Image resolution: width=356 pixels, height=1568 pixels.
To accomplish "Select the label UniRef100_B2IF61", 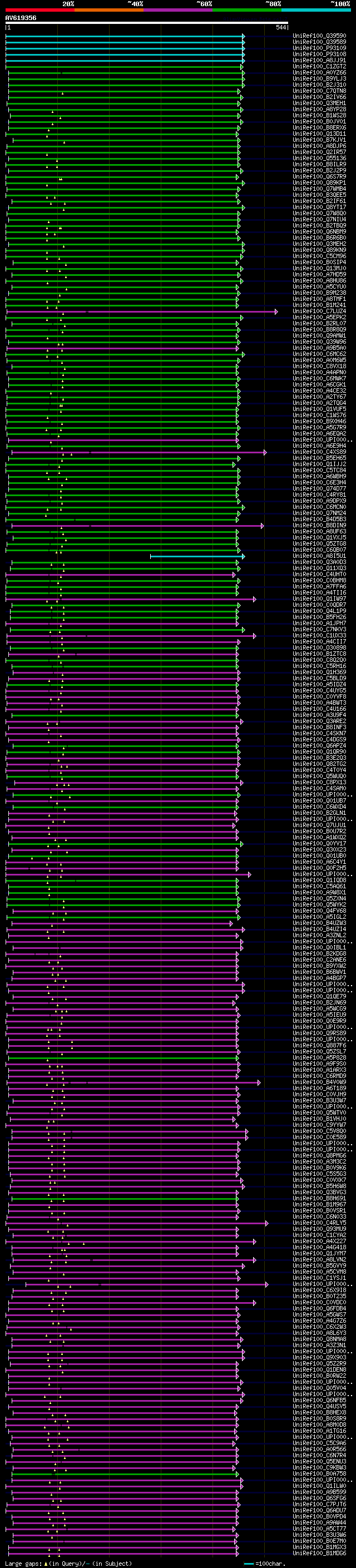I will [x=319, y=201].
